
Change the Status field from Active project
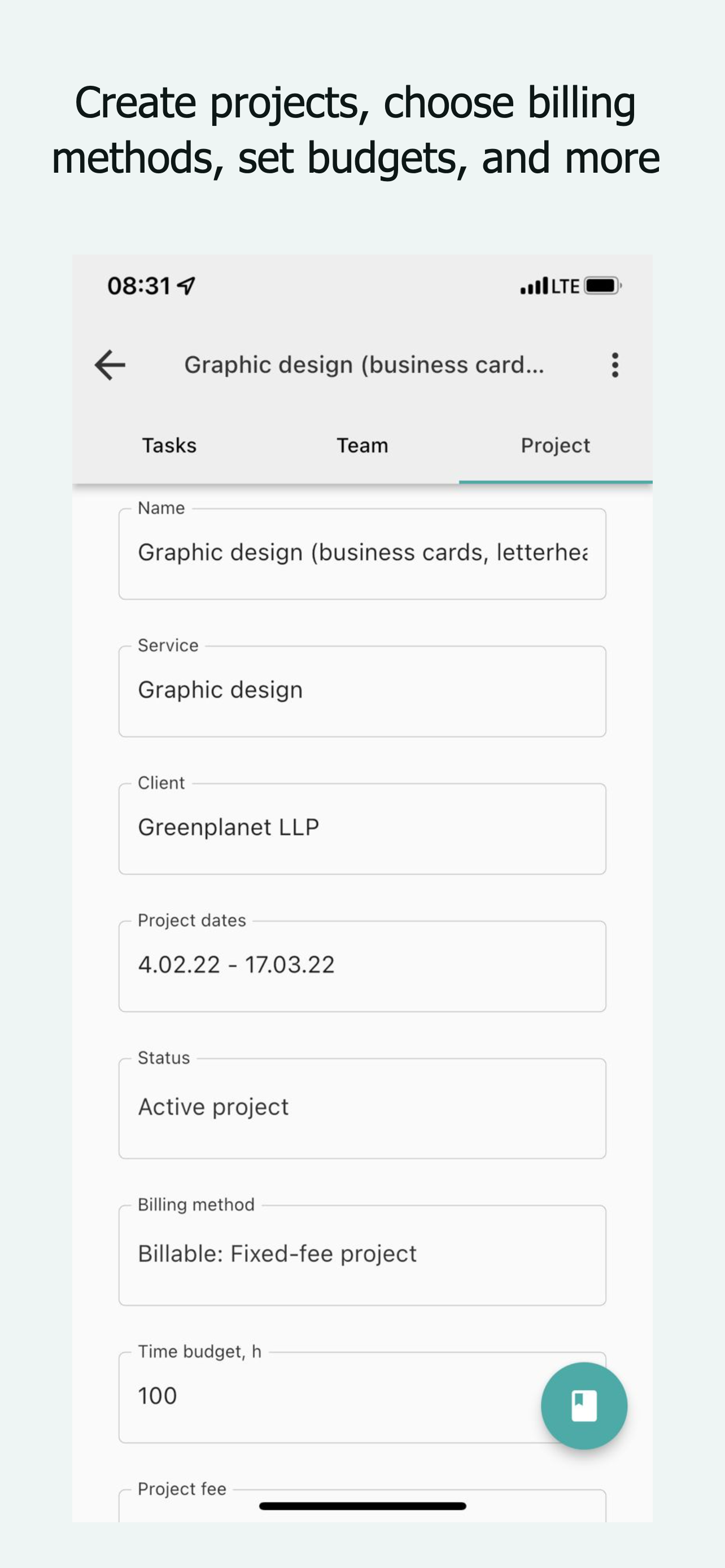pyautogui.click(x=362, y=1109)
